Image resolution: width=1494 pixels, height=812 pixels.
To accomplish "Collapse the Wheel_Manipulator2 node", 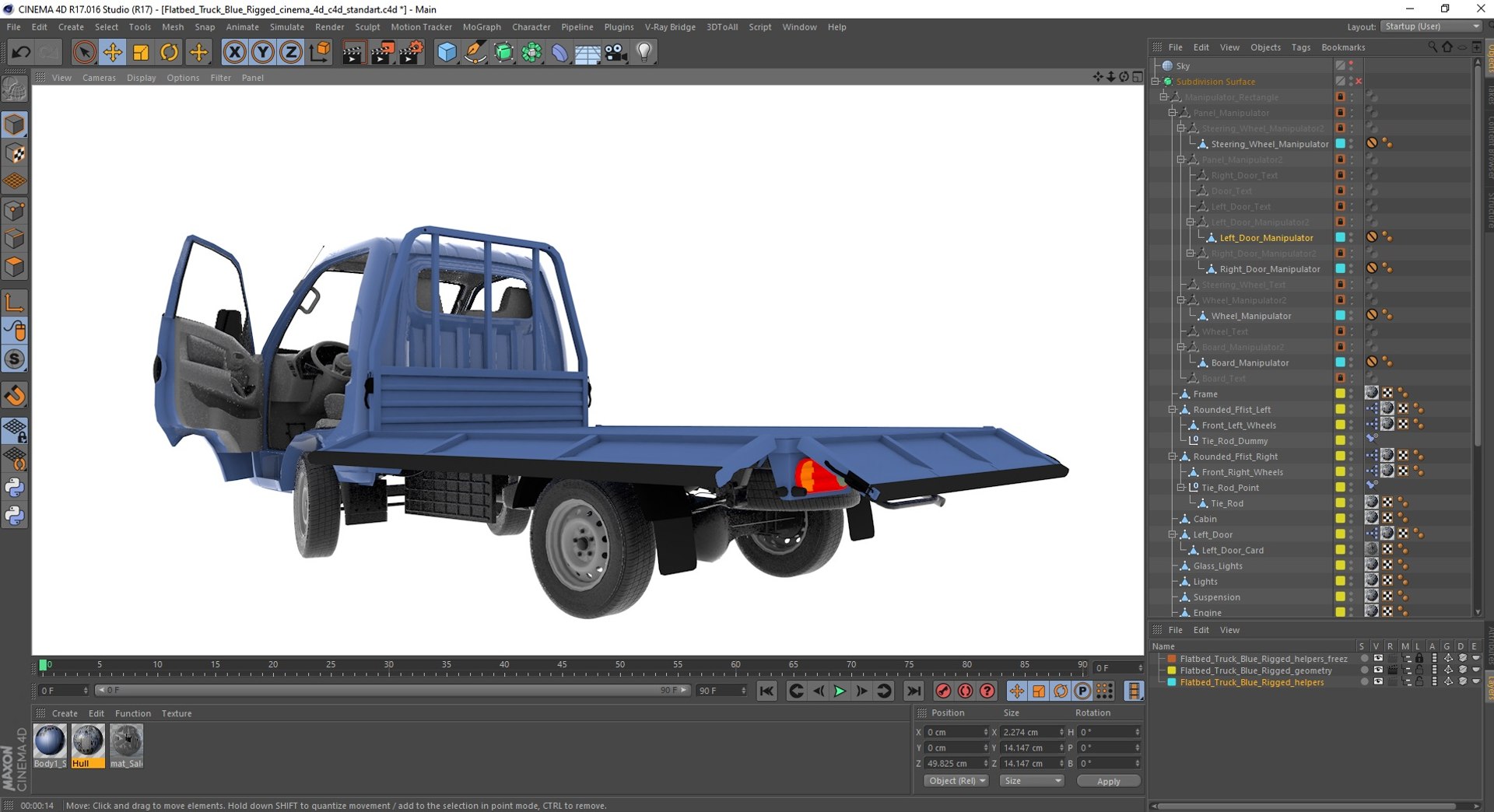I will pos(1181,300).
